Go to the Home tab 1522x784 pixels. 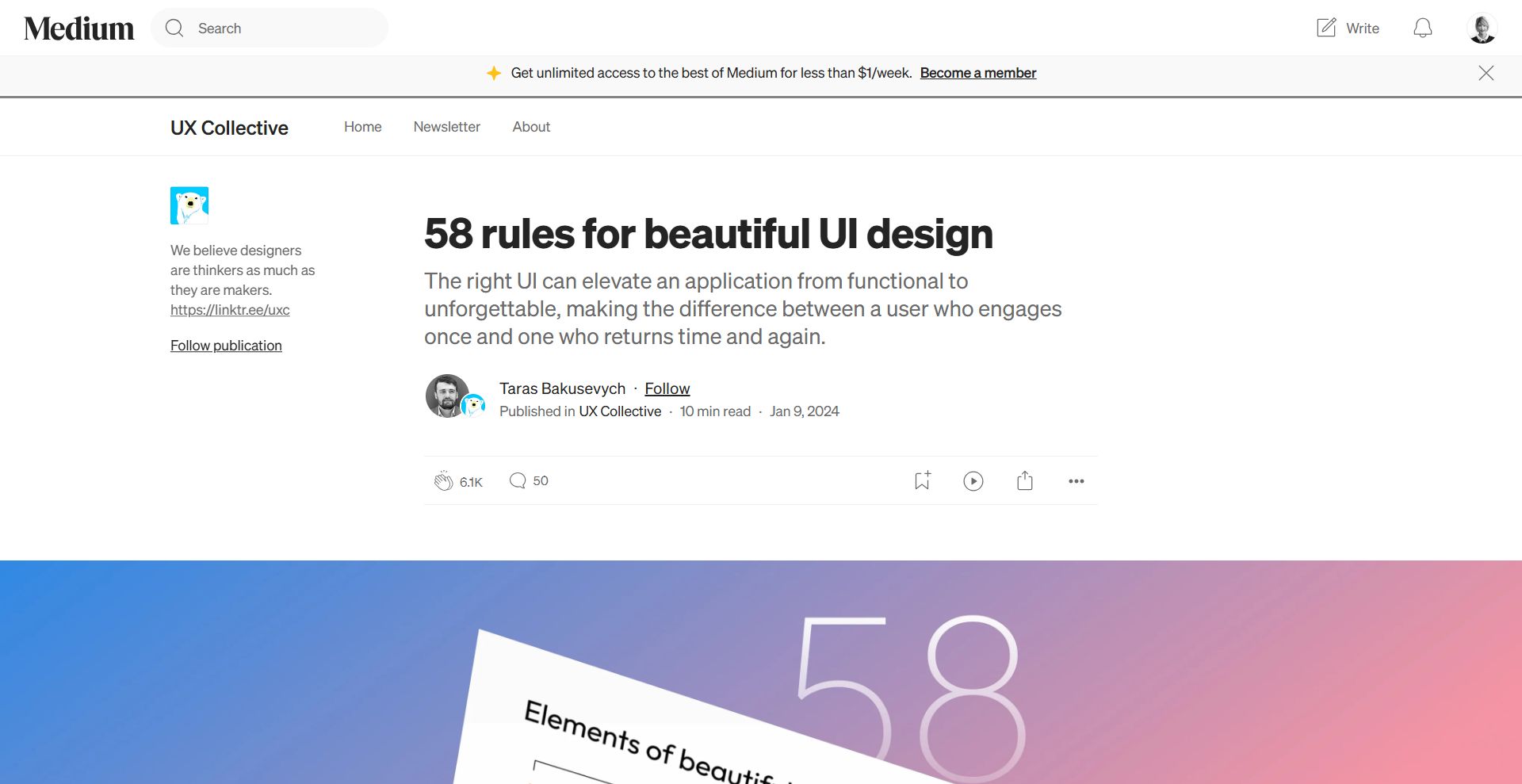coord(362,127)
